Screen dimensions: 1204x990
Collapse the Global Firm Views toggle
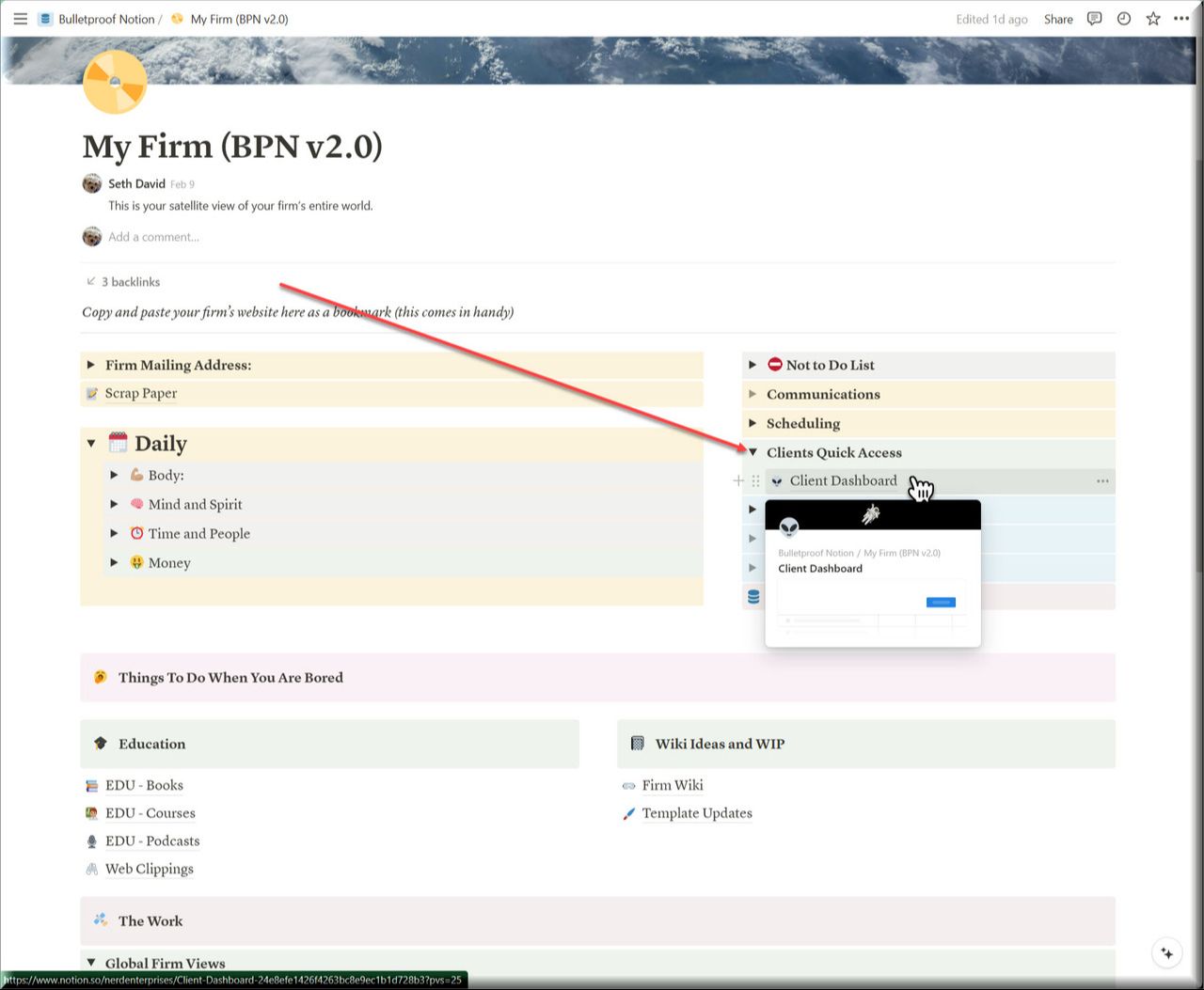91,963
